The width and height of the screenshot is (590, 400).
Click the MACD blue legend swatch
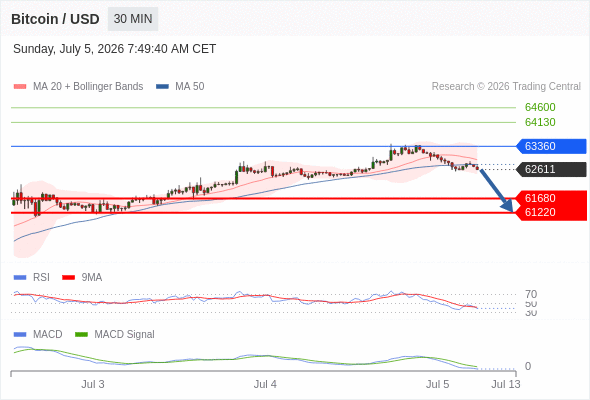click(20, 335)
